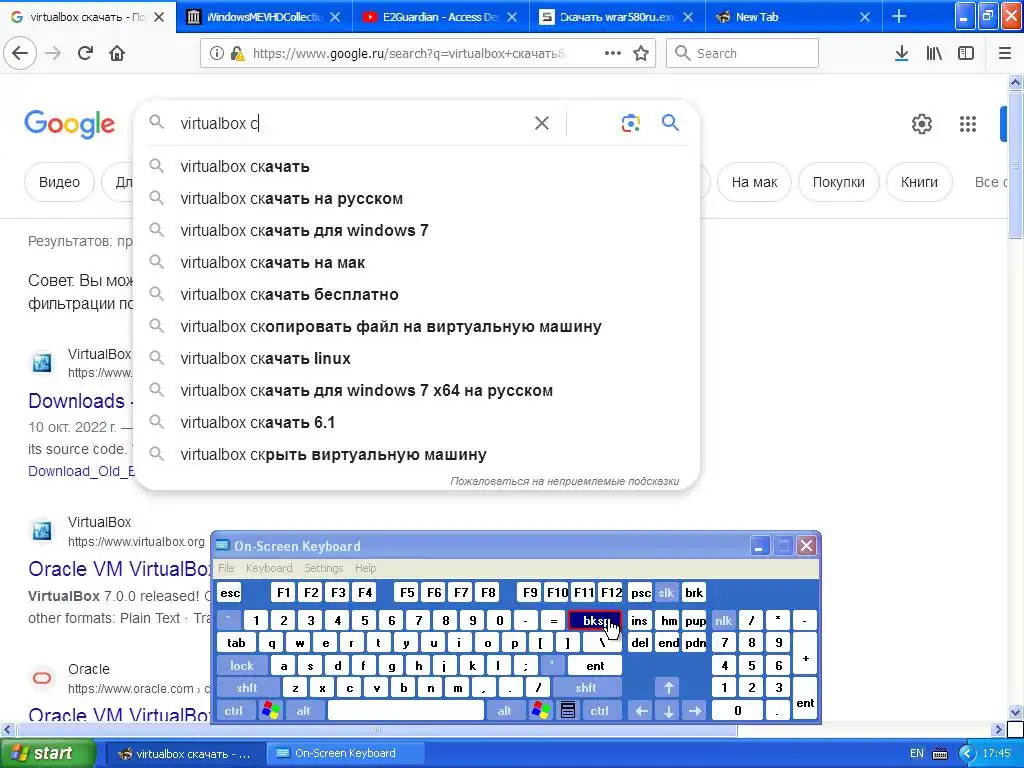This screenshot has width=1024, height=768.
Task: Go back to the previous page
Action: (x=20, y=54)
